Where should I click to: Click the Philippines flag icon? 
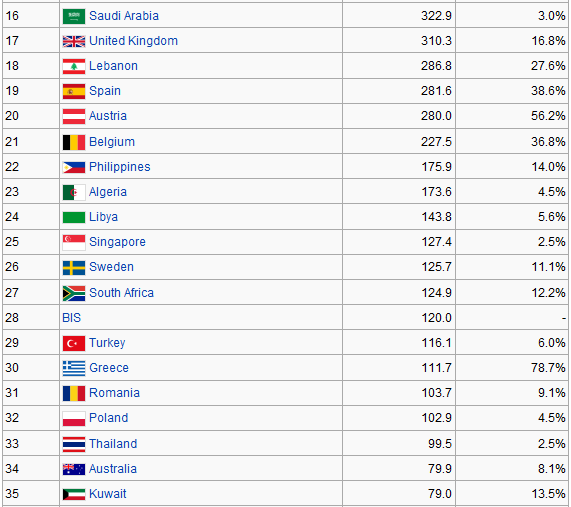pos(74,168)
